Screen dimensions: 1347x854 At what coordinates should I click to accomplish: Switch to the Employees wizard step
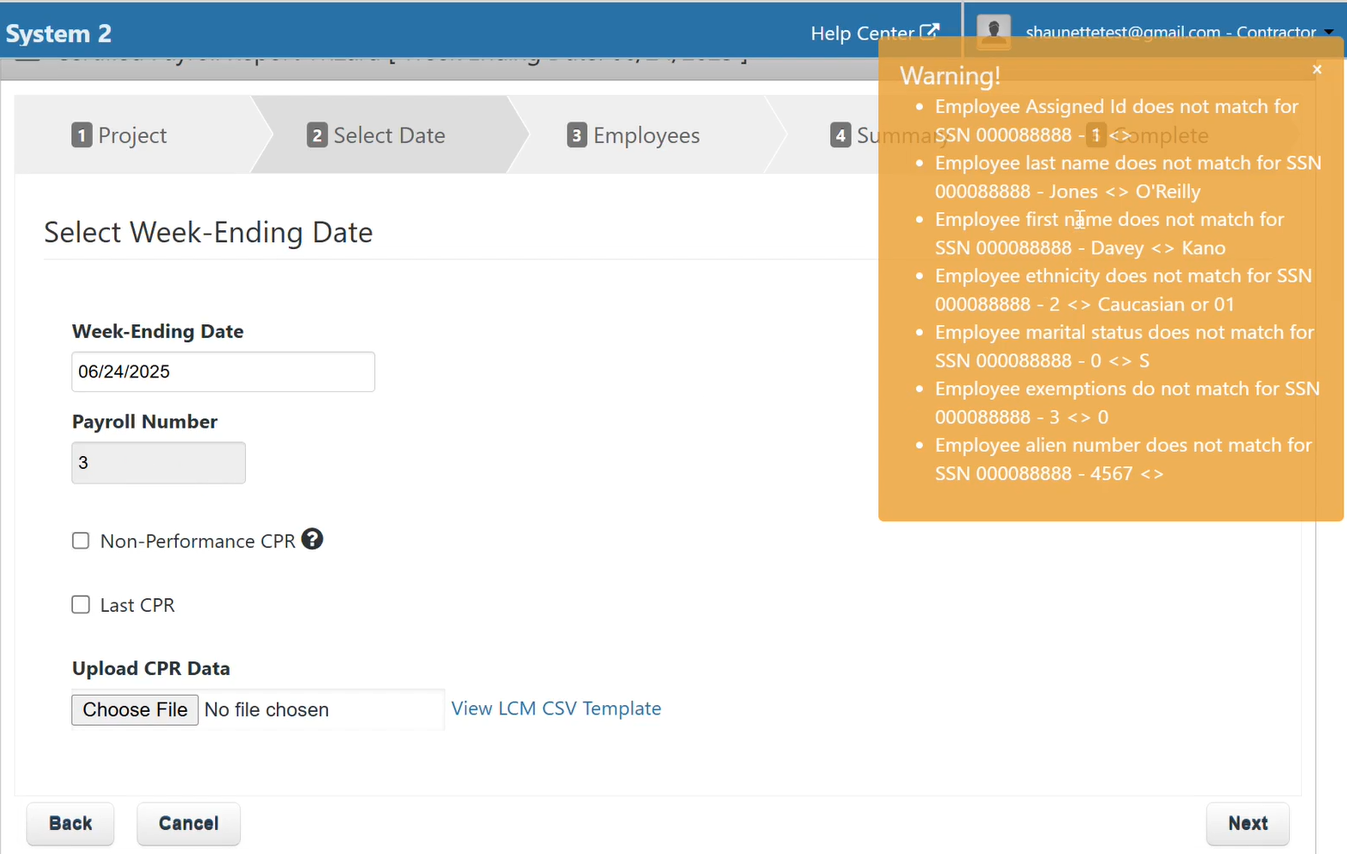point(633,135)
